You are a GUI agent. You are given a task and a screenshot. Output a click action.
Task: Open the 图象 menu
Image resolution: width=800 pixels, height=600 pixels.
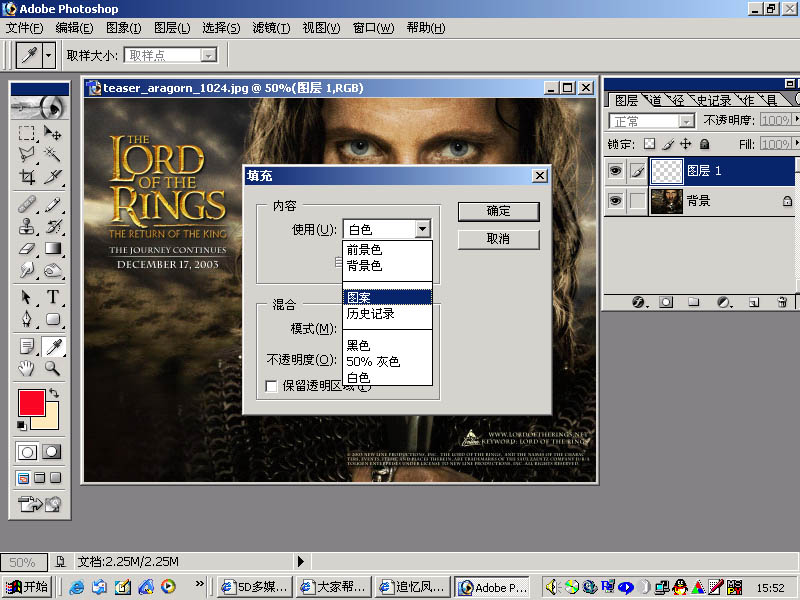pyautogui.click(x=123, y=28)
